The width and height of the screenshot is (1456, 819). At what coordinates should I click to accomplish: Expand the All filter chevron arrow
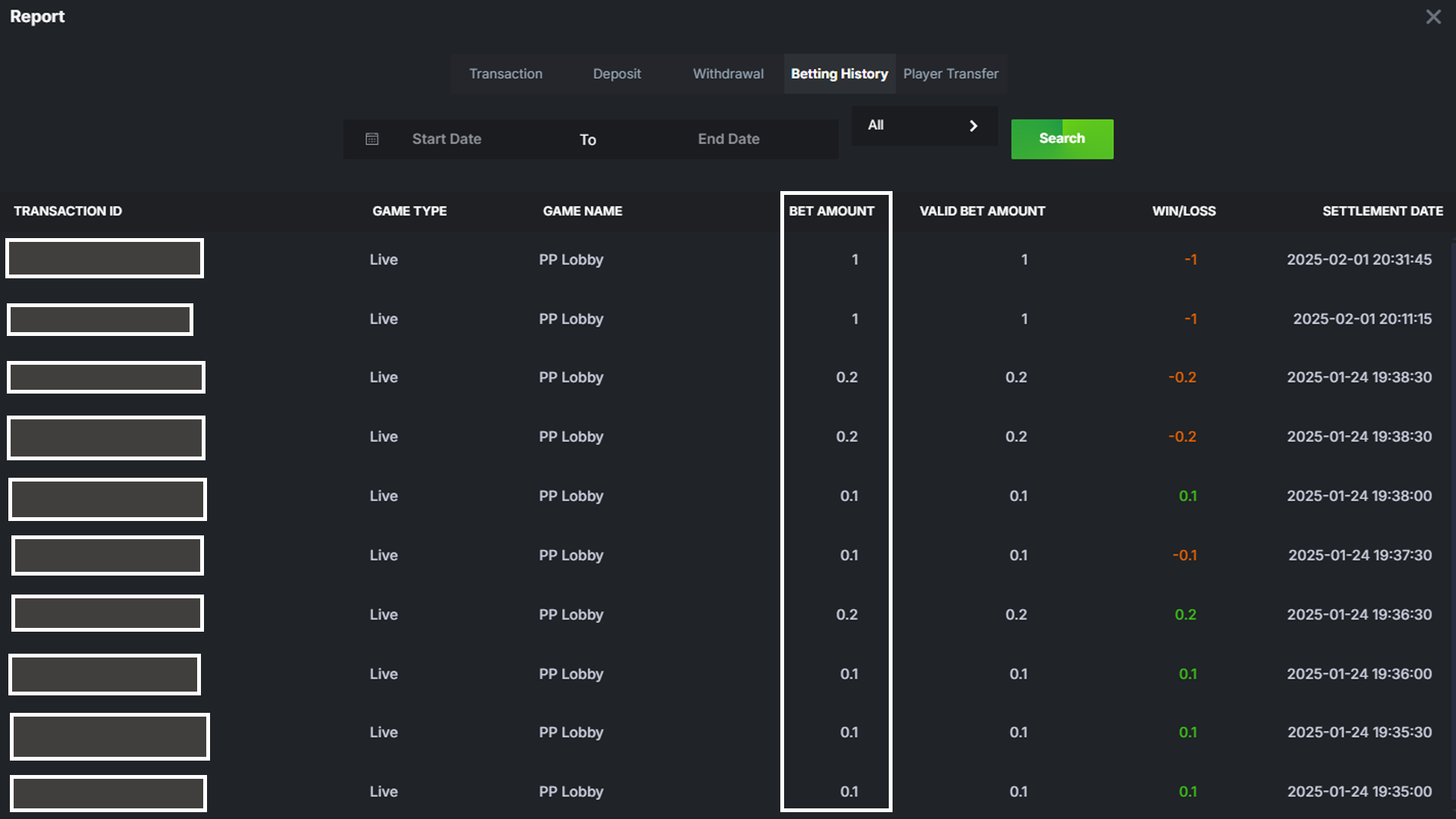[973, 126]
